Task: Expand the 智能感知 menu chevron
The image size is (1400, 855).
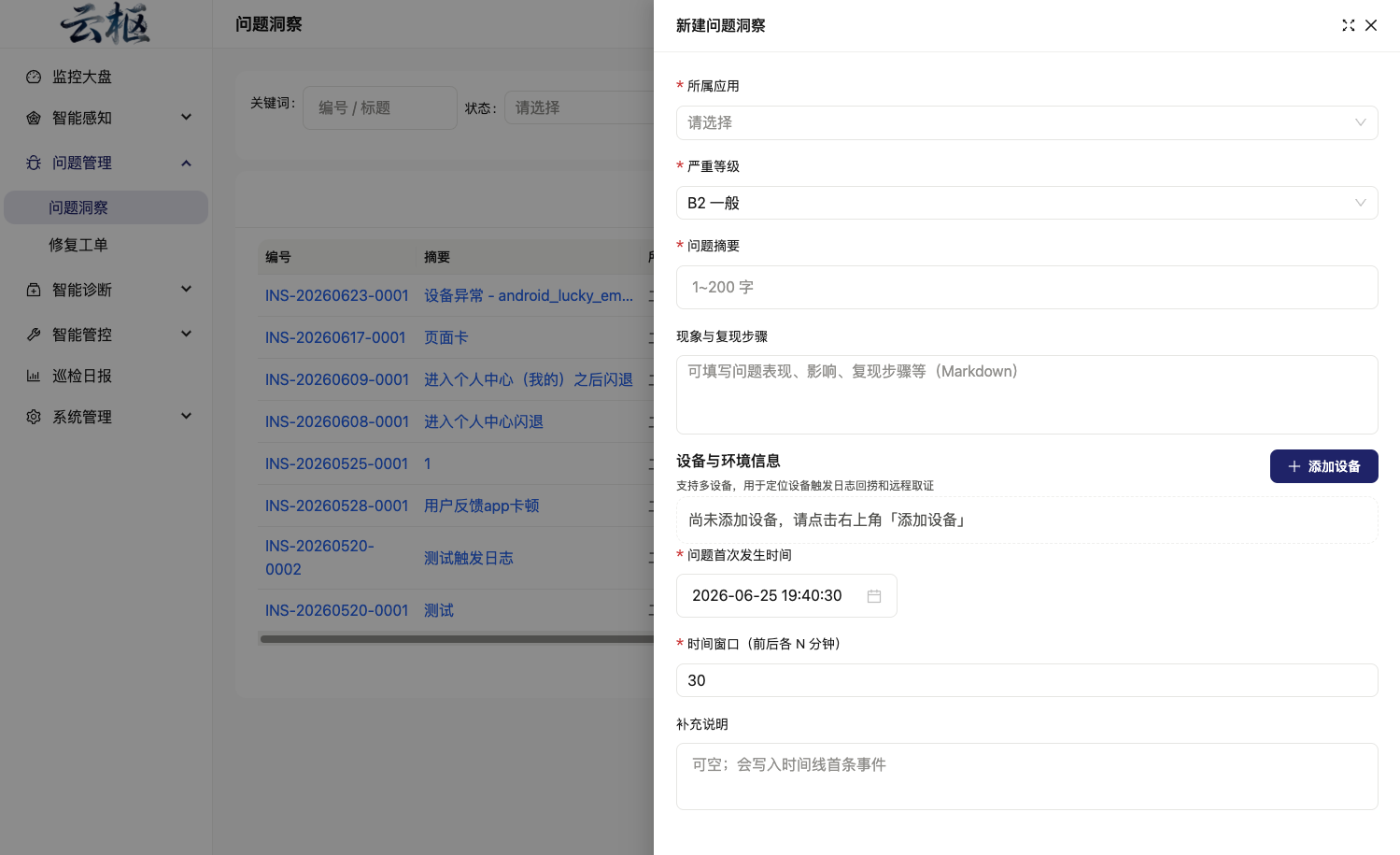Action: click(x=186, y=117)
